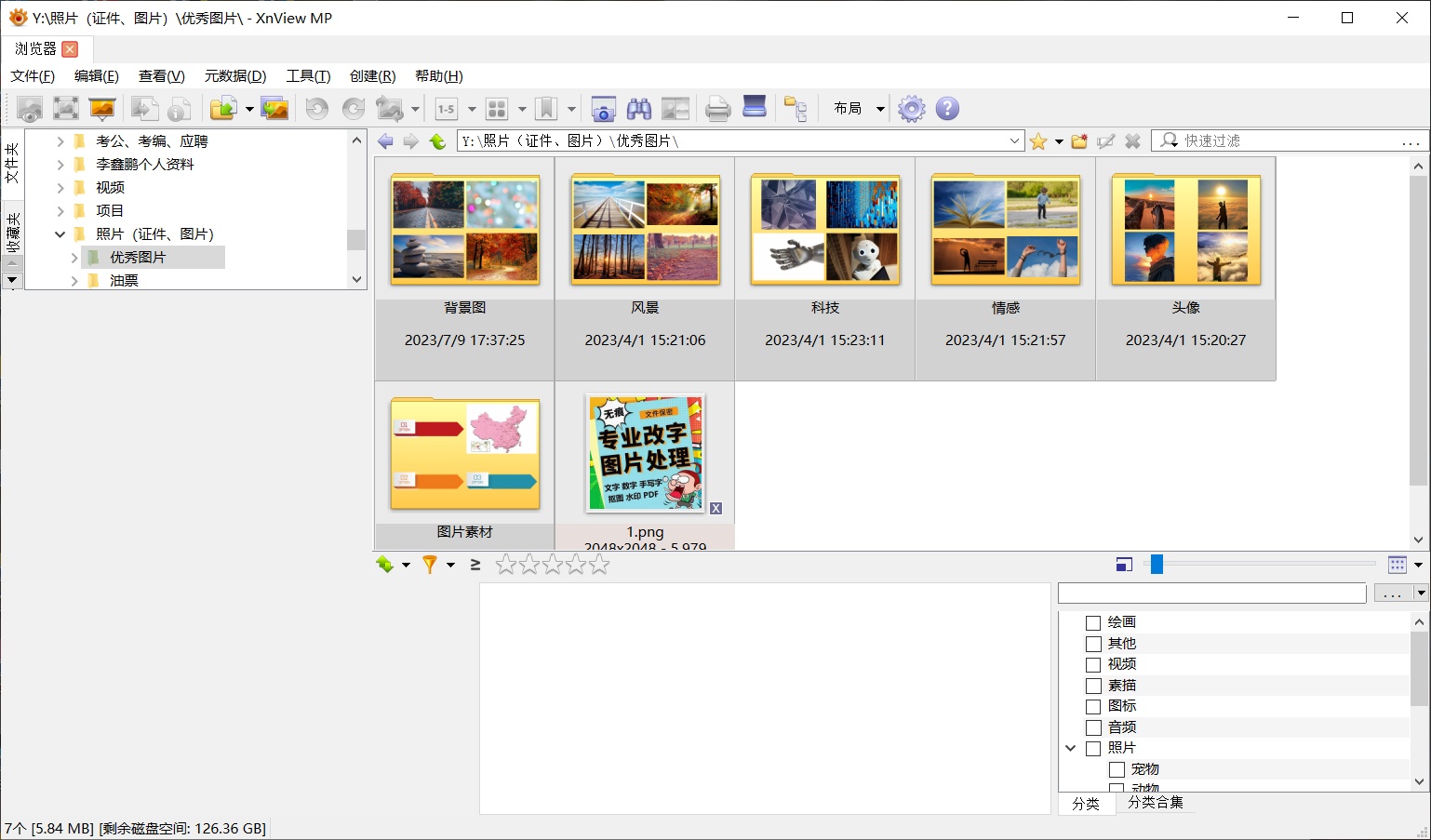Screen dimensions: 1431x840
Task: Open the view mode dropdown near slider
Action: tap(1418, 565)
